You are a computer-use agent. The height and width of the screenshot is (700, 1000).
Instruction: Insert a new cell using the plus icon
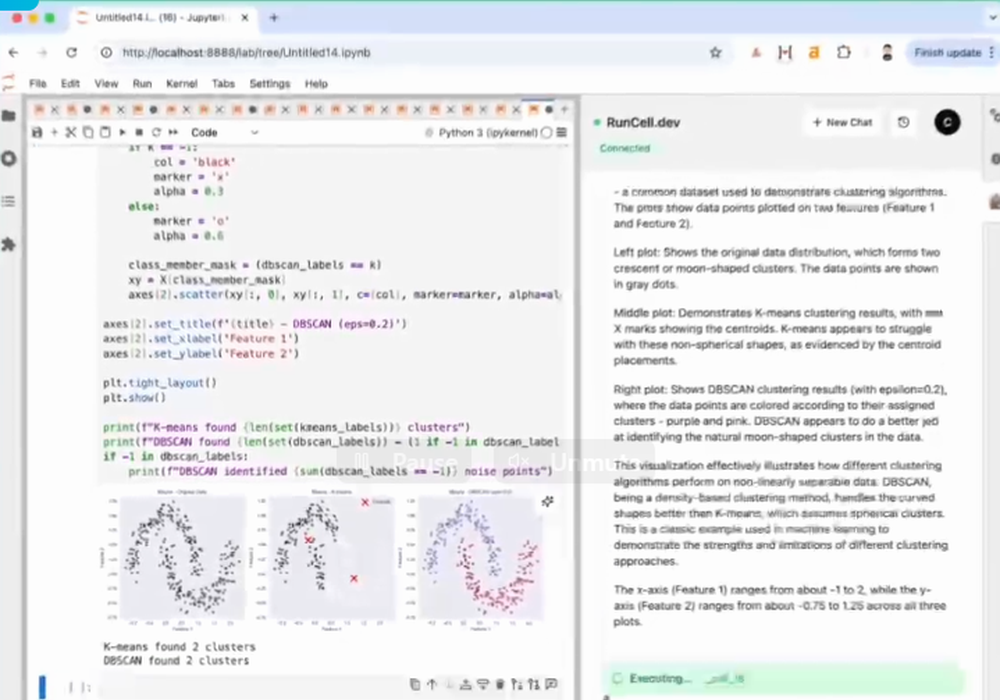pyautogui.click(x=54, y=133)
